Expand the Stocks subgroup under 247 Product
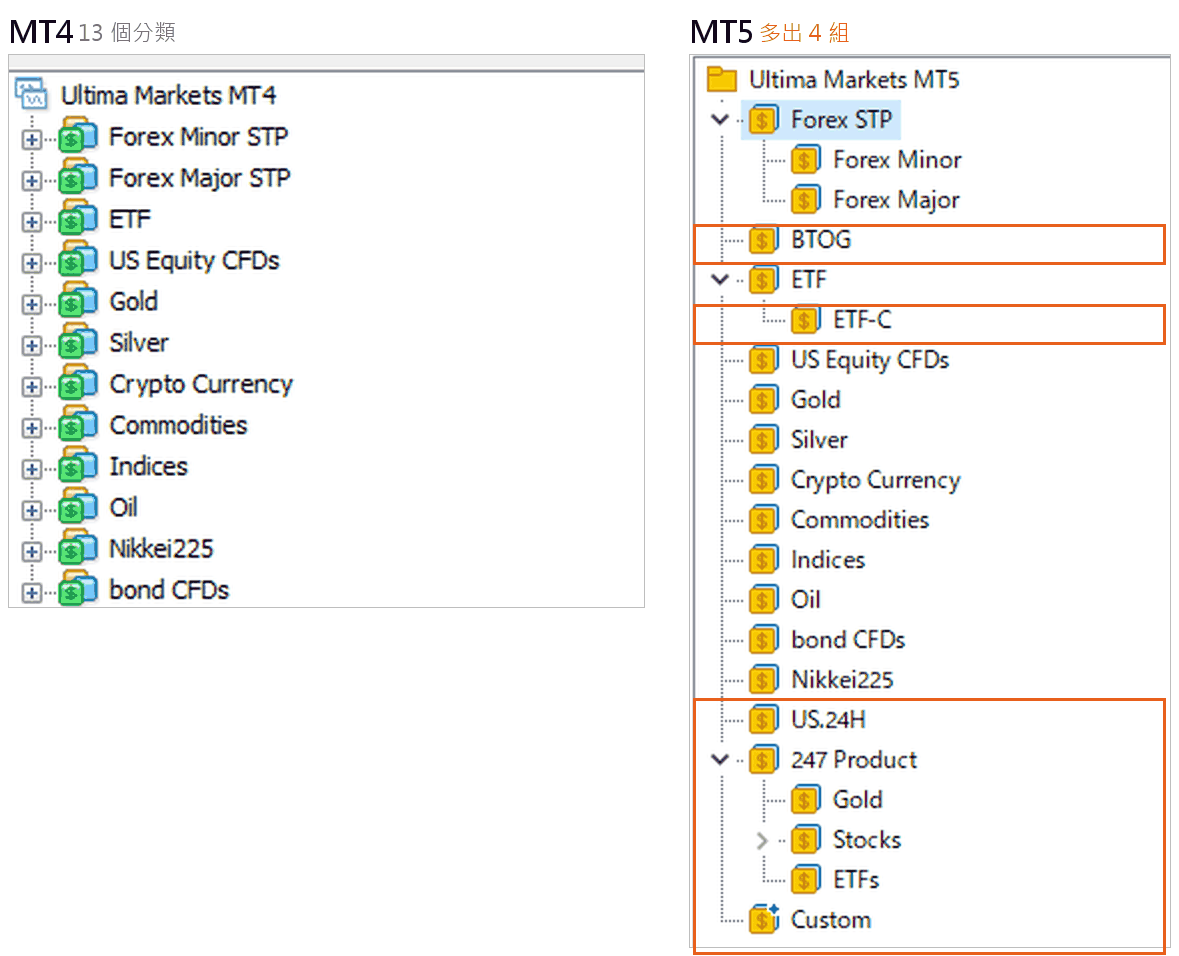Screen dimensions: 1179x956 (762, 840)
